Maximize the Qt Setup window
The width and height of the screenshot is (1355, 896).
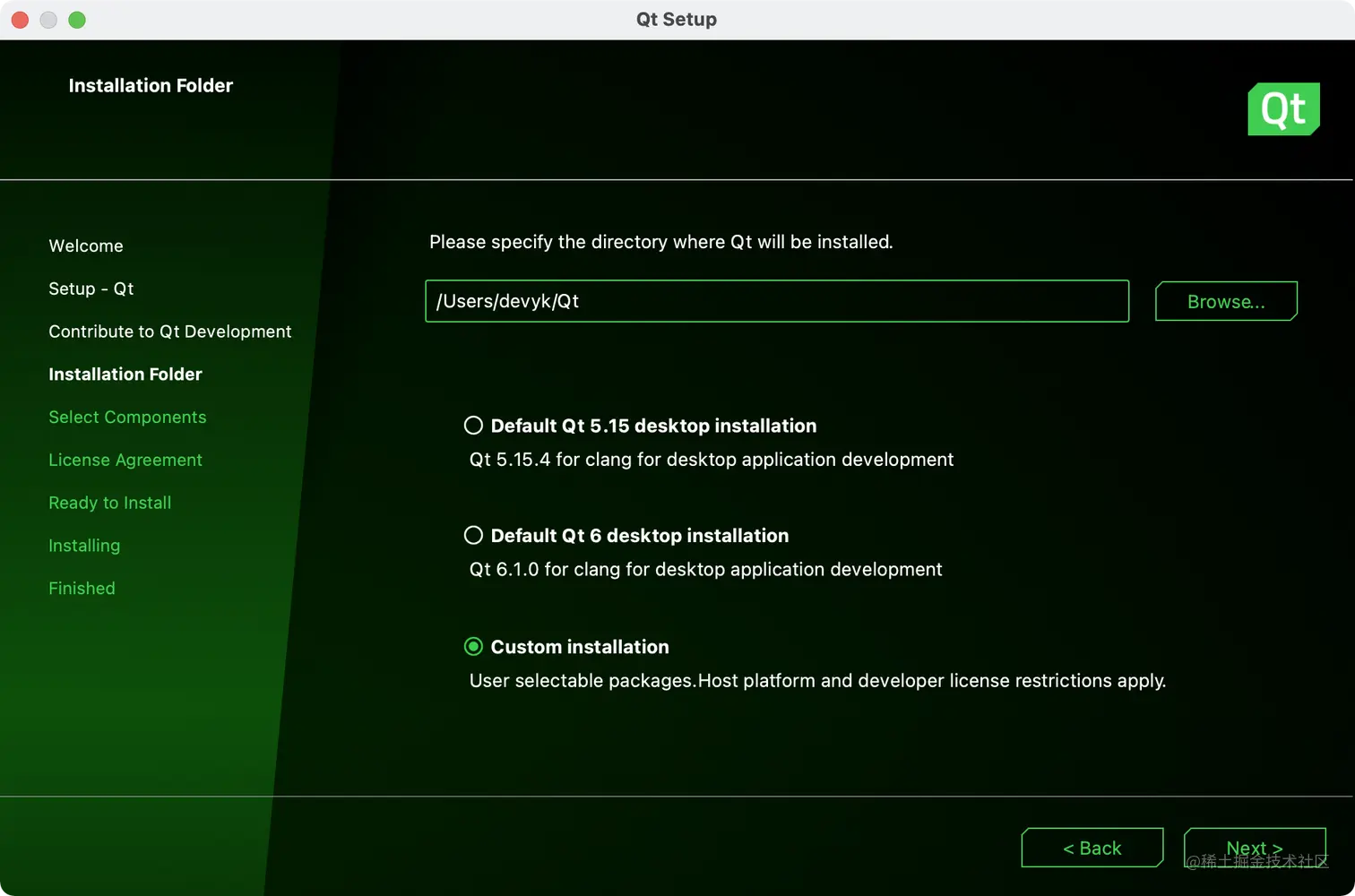coord(77,20)
